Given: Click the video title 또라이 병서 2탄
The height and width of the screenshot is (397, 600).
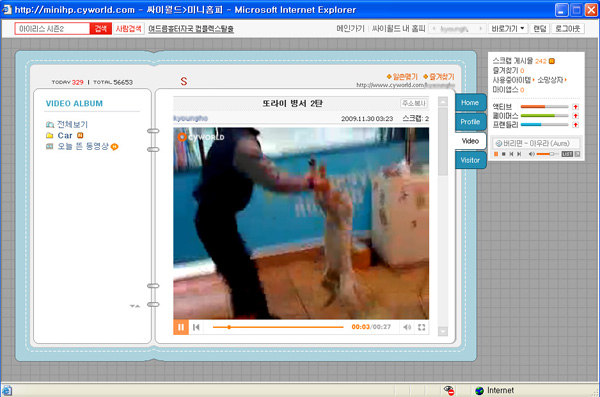Looking at the screenshot, I should (x=293, y=103).
